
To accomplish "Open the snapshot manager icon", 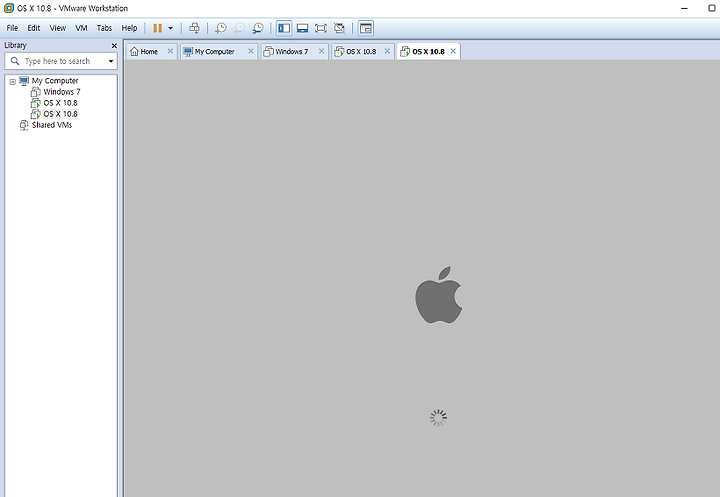I will tap(258, 28).
